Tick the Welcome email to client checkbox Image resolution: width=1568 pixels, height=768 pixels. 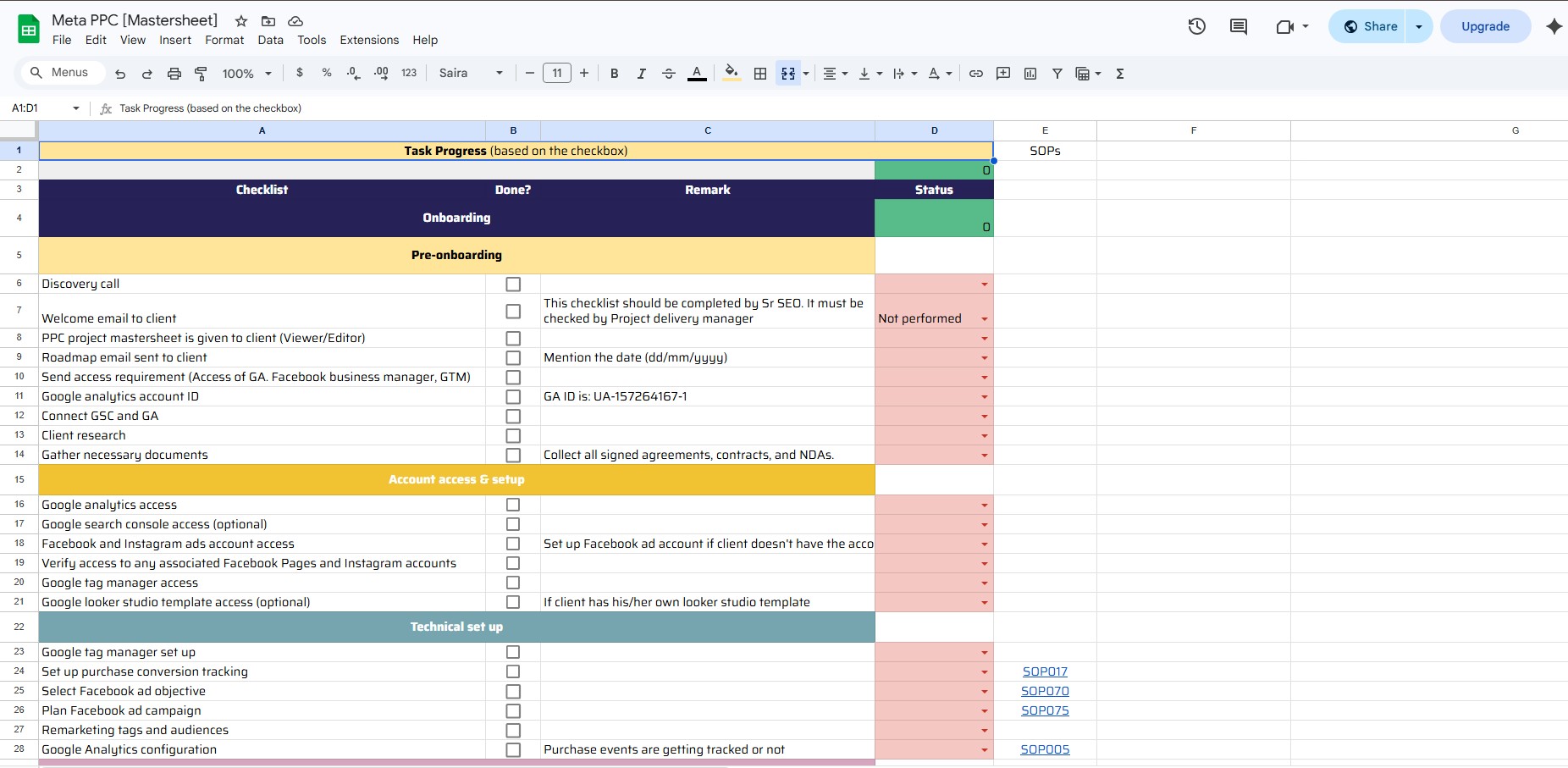(x=513, y=312)
